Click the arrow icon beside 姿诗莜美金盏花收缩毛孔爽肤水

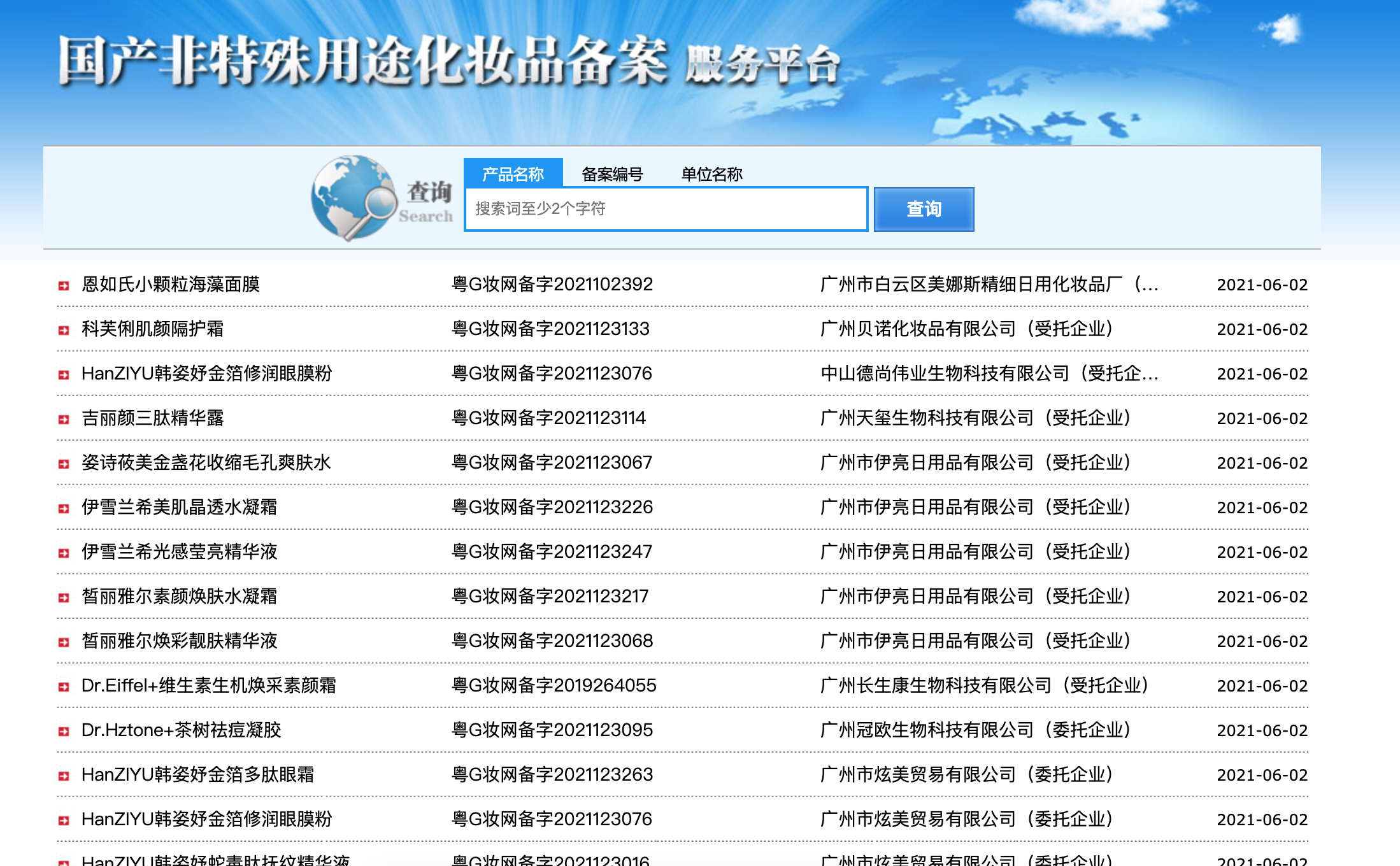pos(63,464)
